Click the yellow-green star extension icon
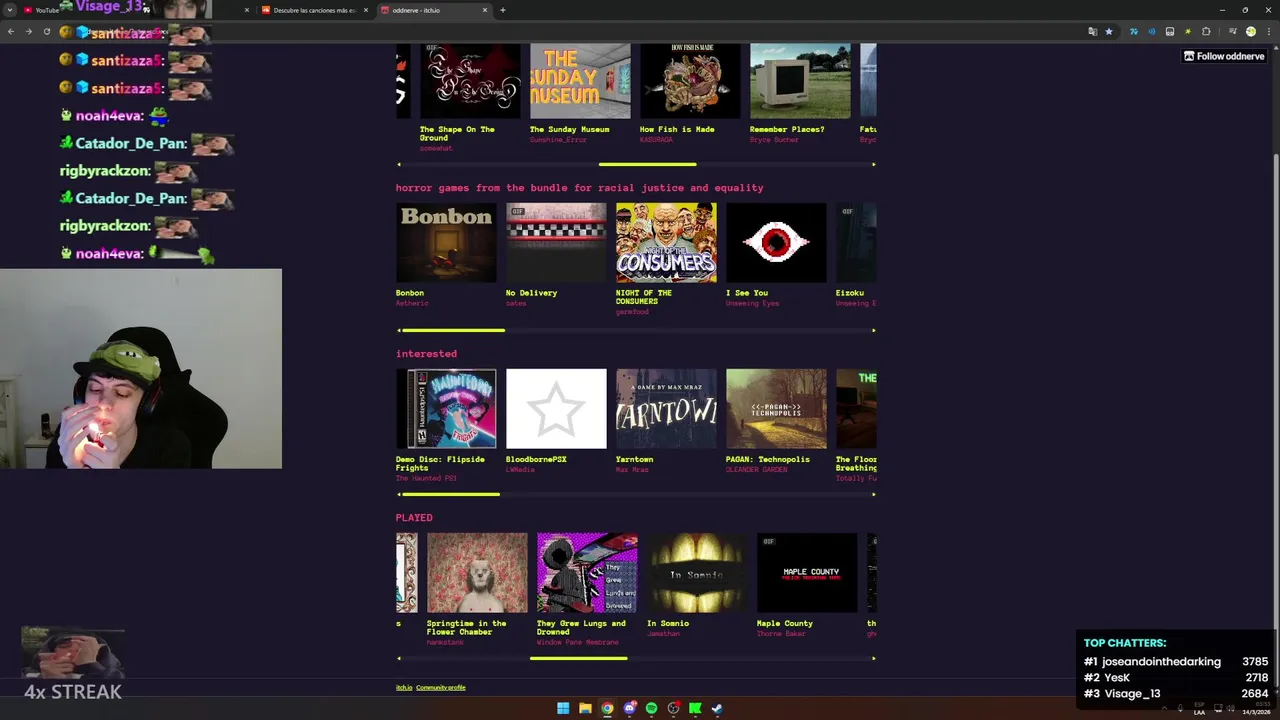Screen dimensions: 1280x720 (x=1188, y=32)
